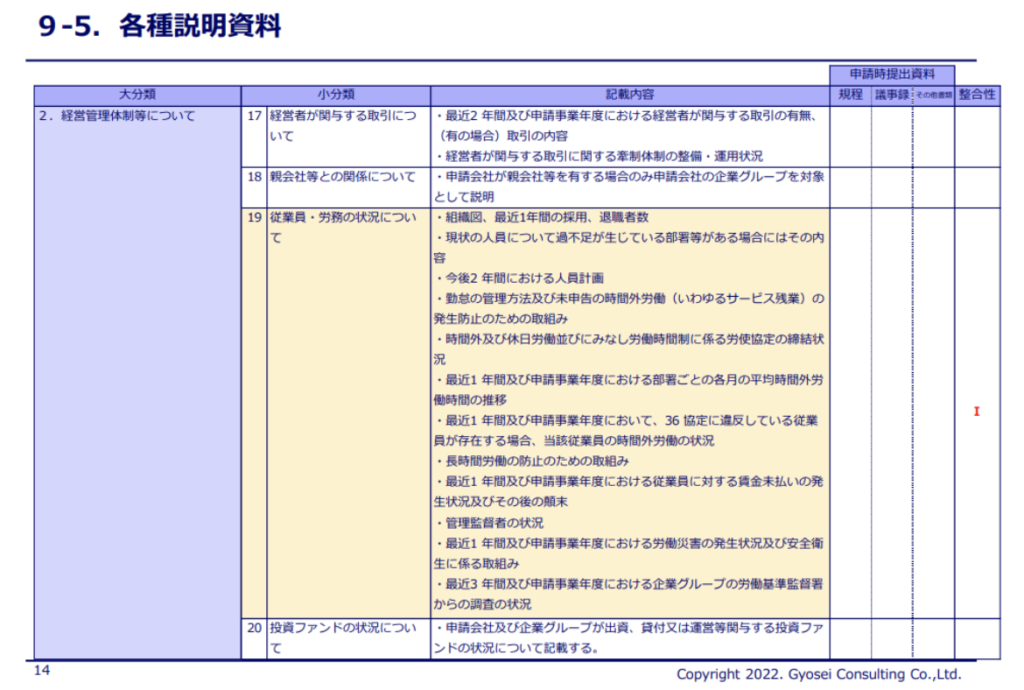Click the 'Copyright 2022. Gyosei Consulting Co.,Ltd.' footer
Screen dimensions: 1024x690
tap(819, 674)
